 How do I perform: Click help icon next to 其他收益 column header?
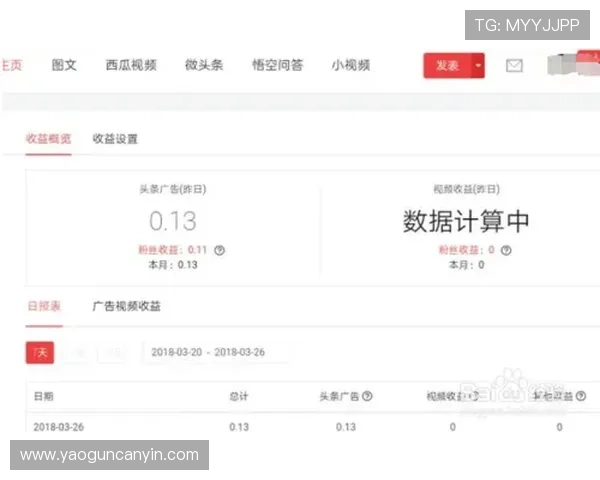(580, 396)
